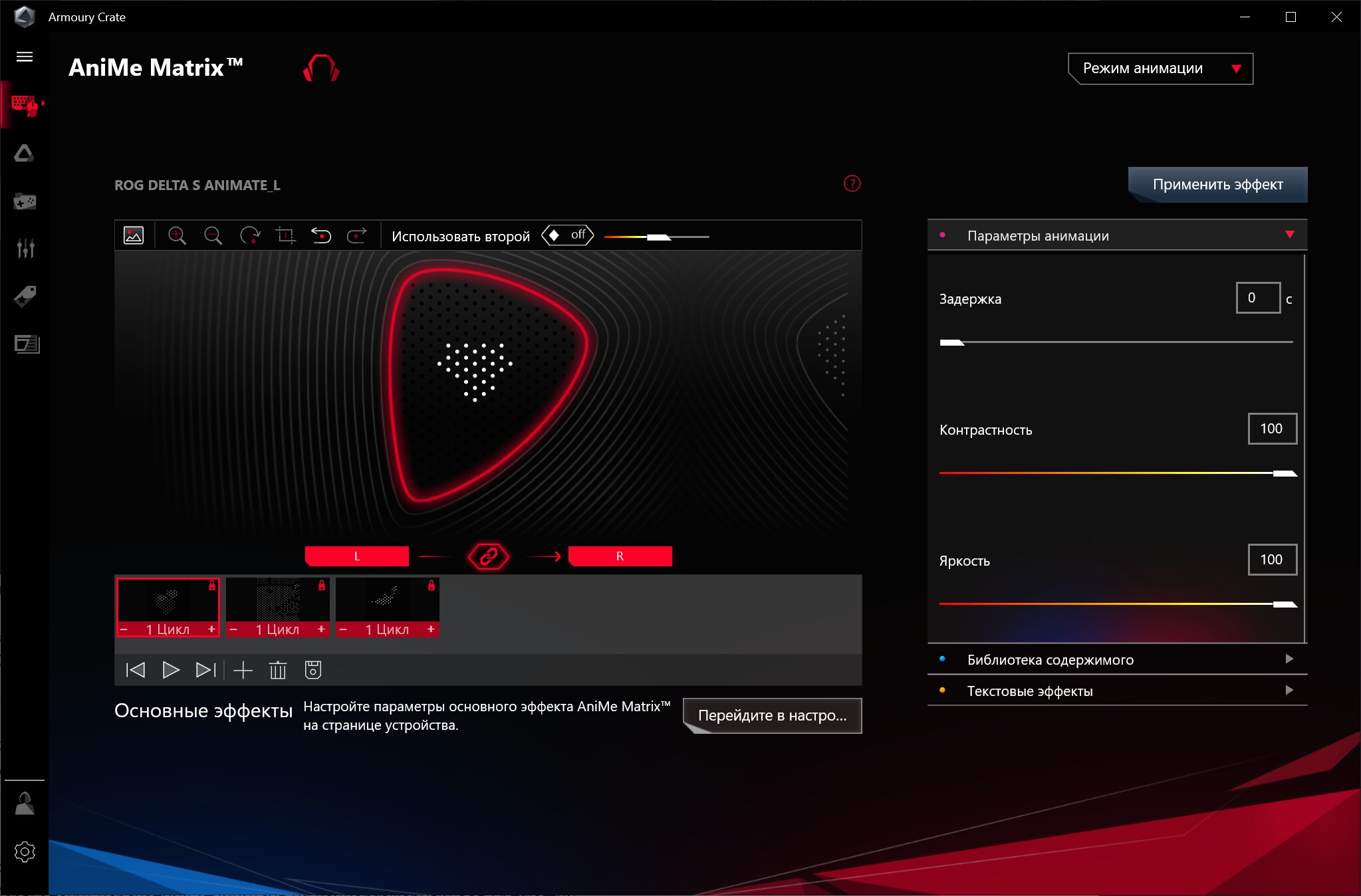Click the 'ROG DELTA S ANIMATE_L' device label
The width and height of the screenshot is (1361, 896).
coord(197,185)
